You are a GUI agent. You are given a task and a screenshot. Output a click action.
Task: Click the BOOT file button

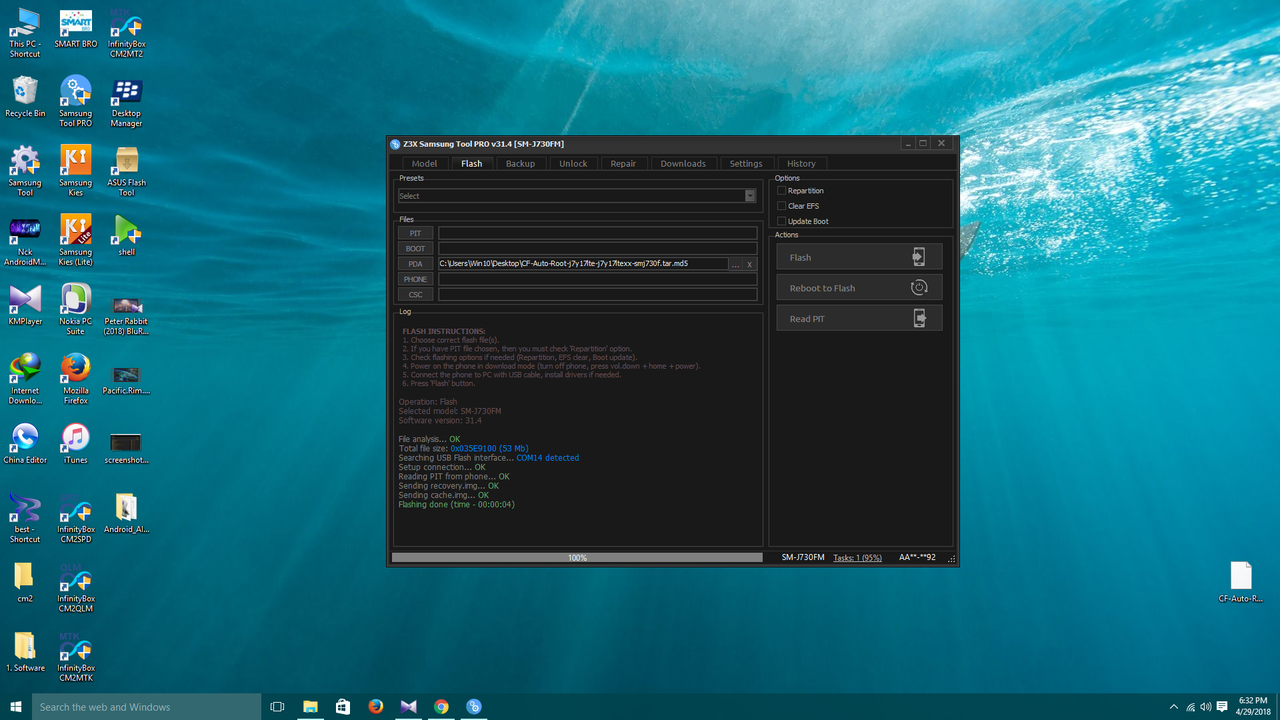415,248
